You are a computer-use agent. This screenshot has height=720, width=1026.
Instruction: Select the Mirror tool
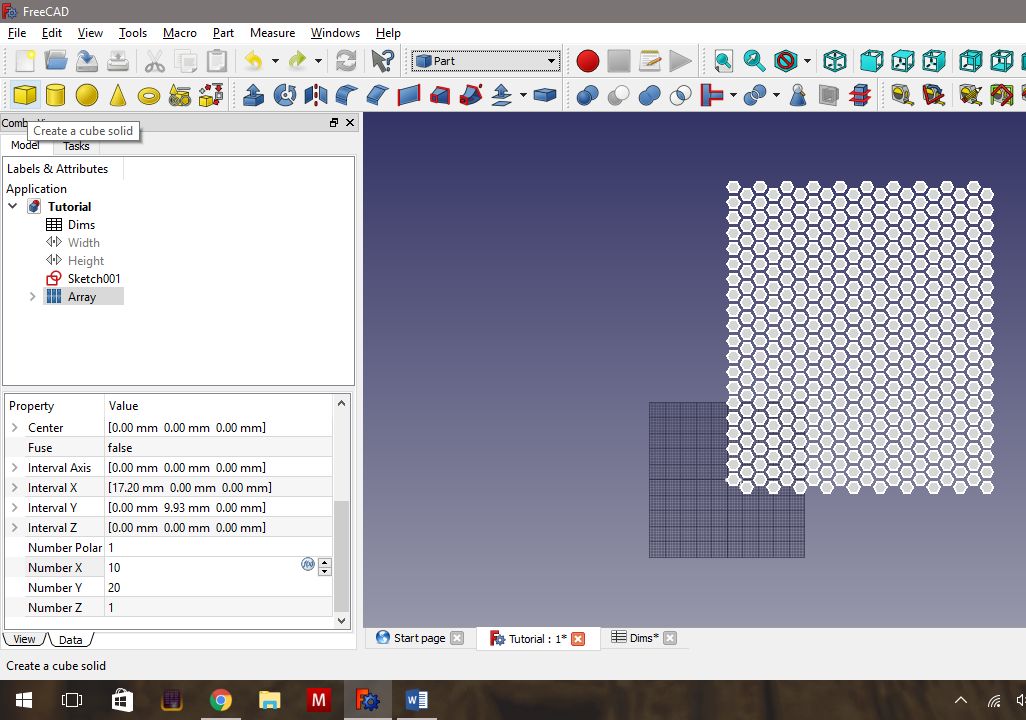pos(314,95)
